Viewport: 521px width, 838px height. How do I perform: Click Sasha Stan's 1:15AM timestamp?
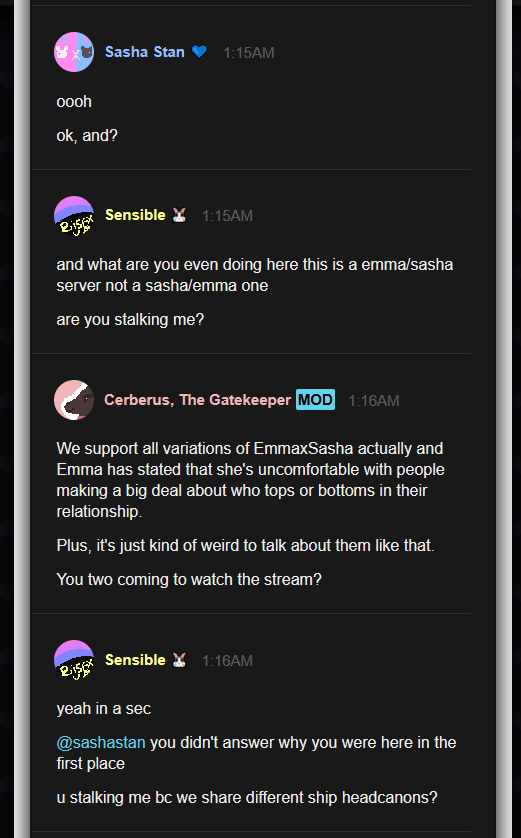click(x=249, y=53)
